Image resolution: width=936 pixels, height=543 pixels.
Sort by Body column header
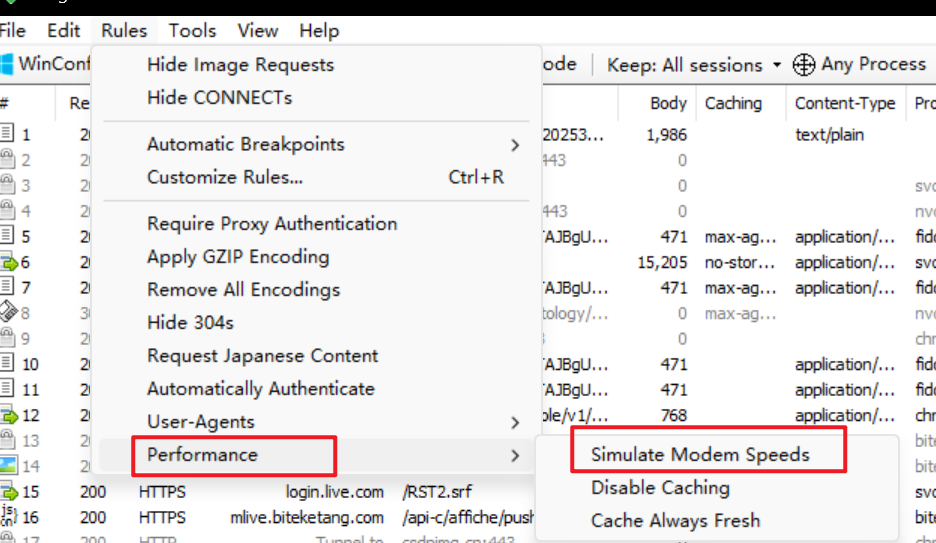tap(668, 103)
